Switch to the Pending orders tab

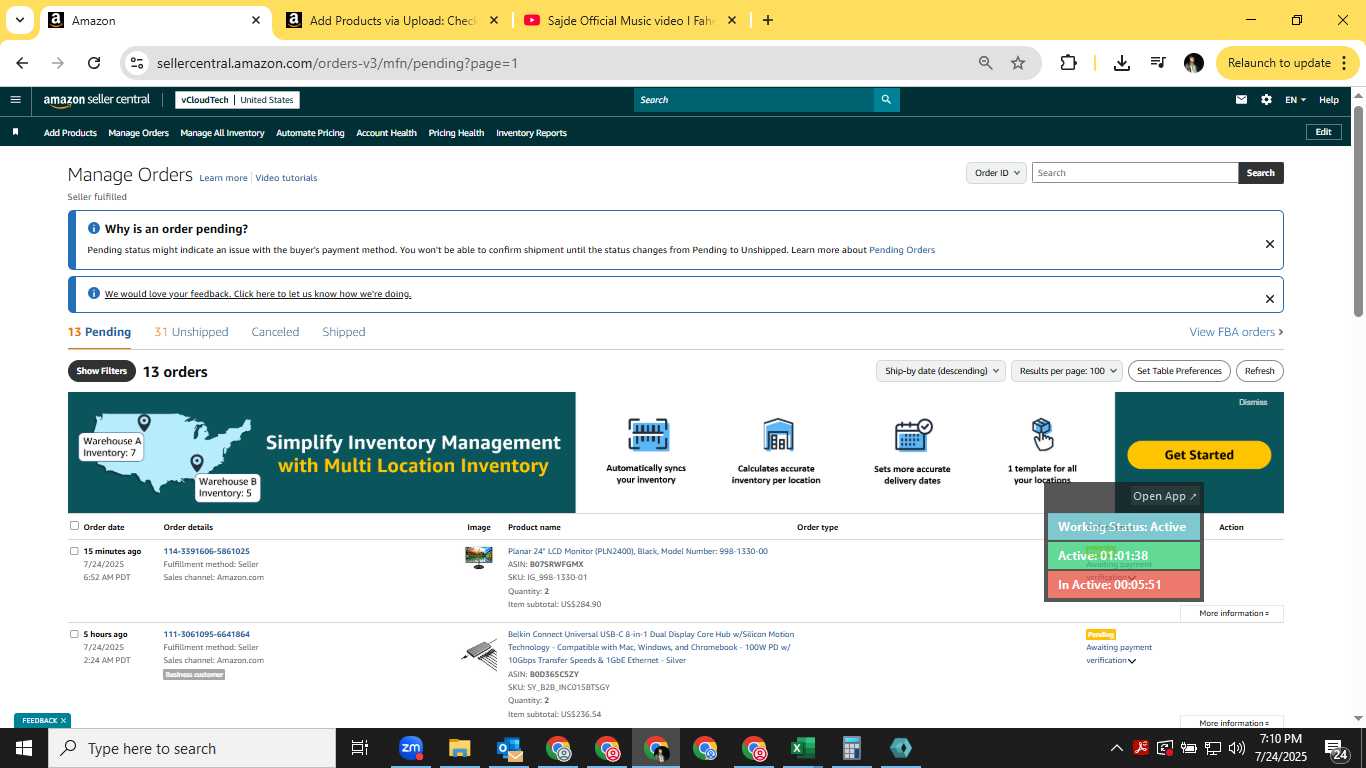[x=99, y=332]
